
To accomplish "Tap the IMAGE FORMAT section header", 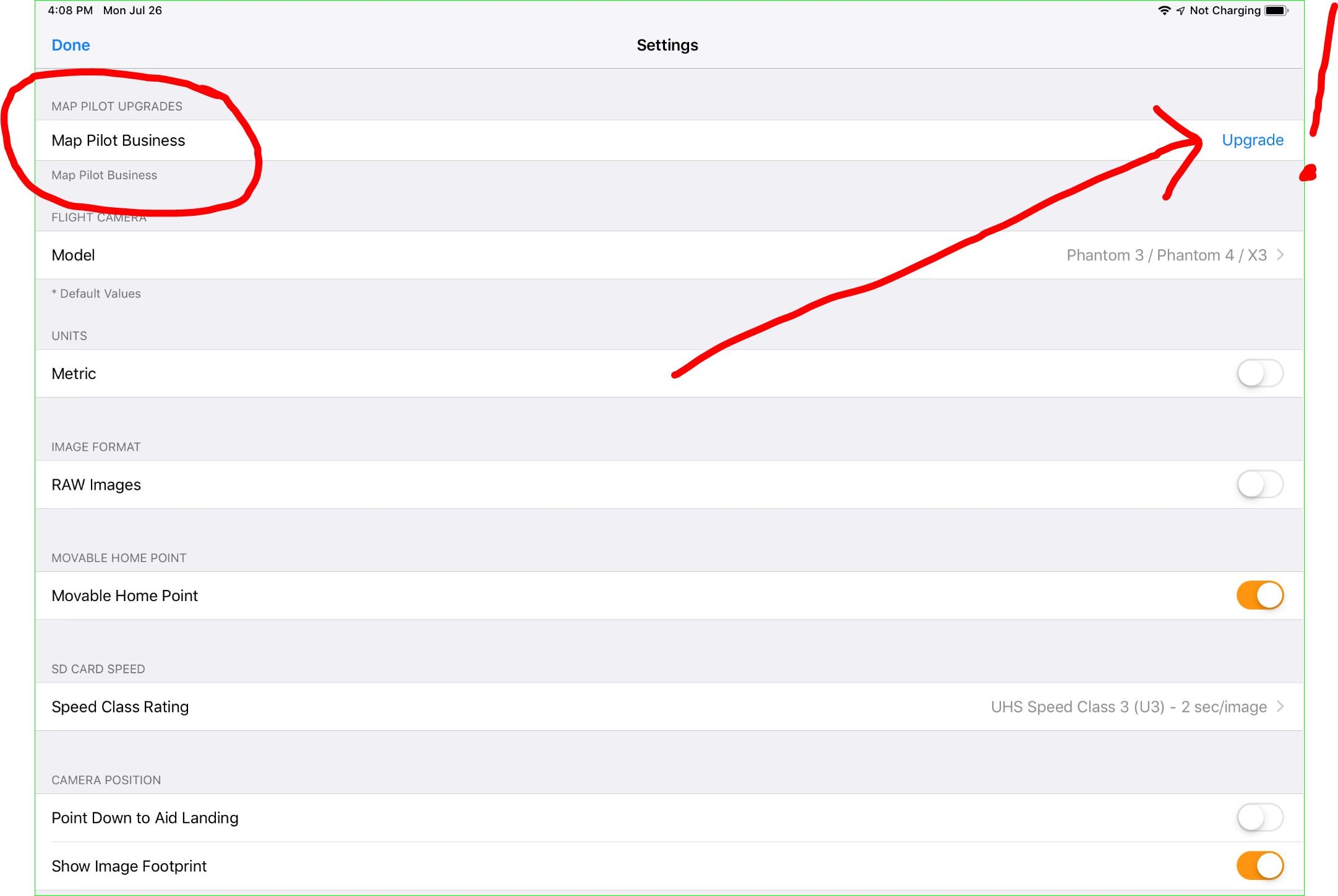I will (96, 447).
